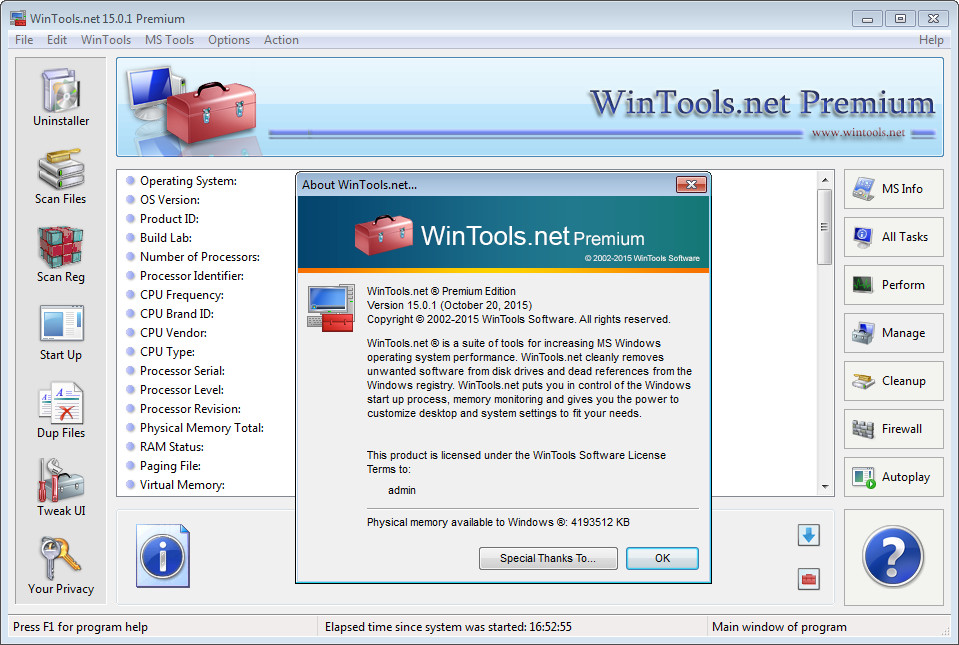Launch the Scan Reg tool
This screenshot has height=645, width=959.
click(61, 254)
